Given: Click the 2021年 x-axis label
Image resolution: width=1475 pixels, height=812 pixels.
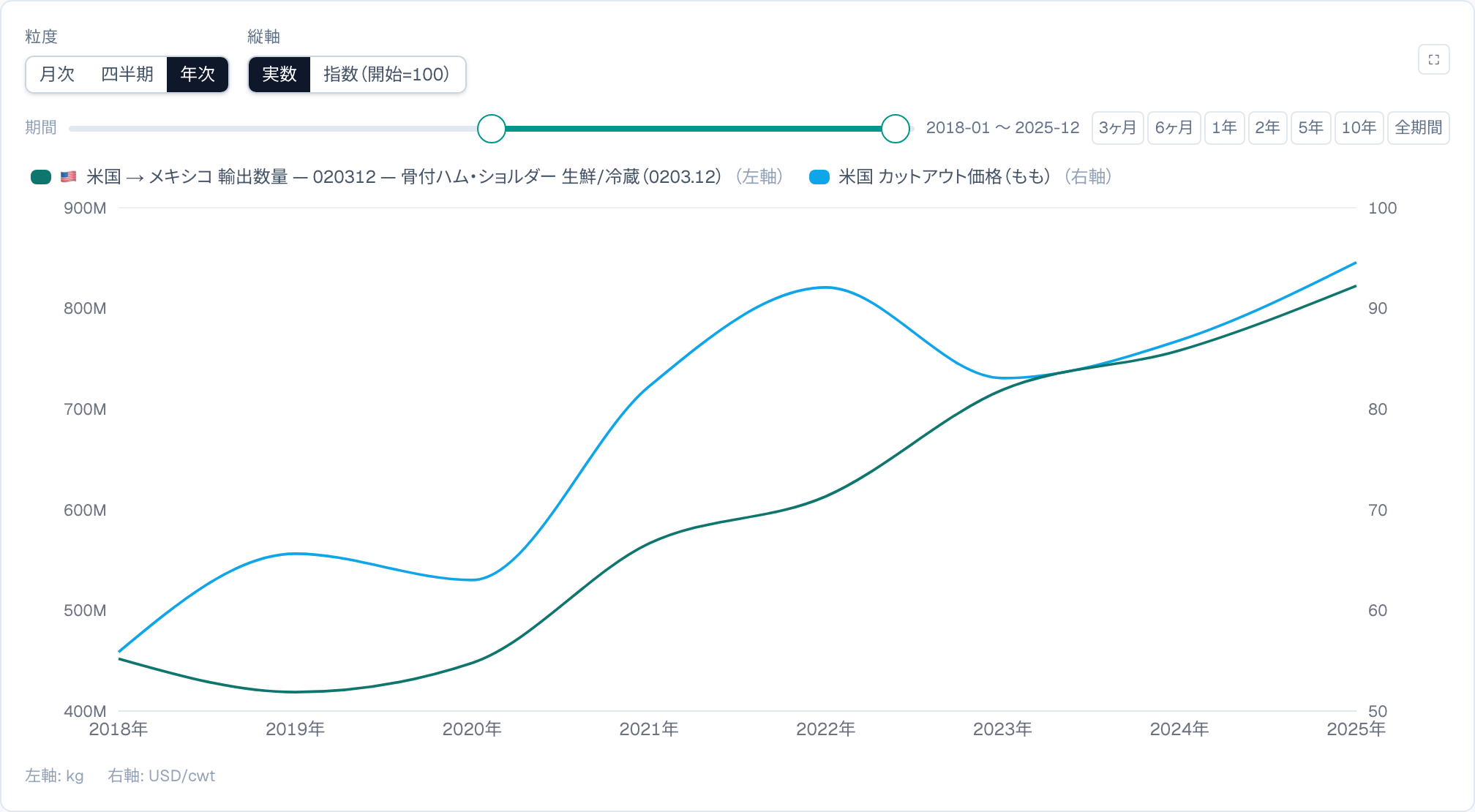Looking at the screenshot, I should click(649, 729).
